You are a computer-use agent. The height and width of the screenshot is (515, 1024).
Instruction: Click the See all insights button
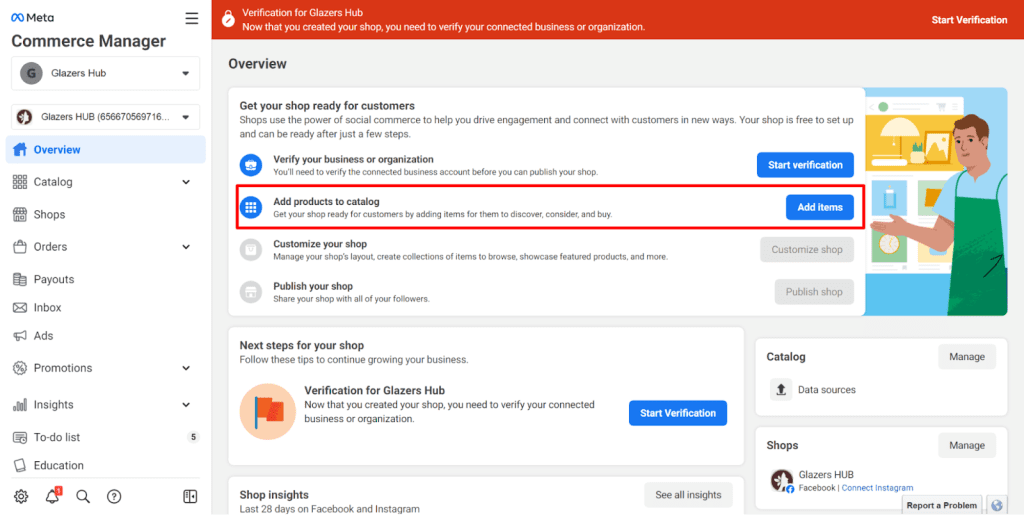pyautogui.click(x=688, y=495)
